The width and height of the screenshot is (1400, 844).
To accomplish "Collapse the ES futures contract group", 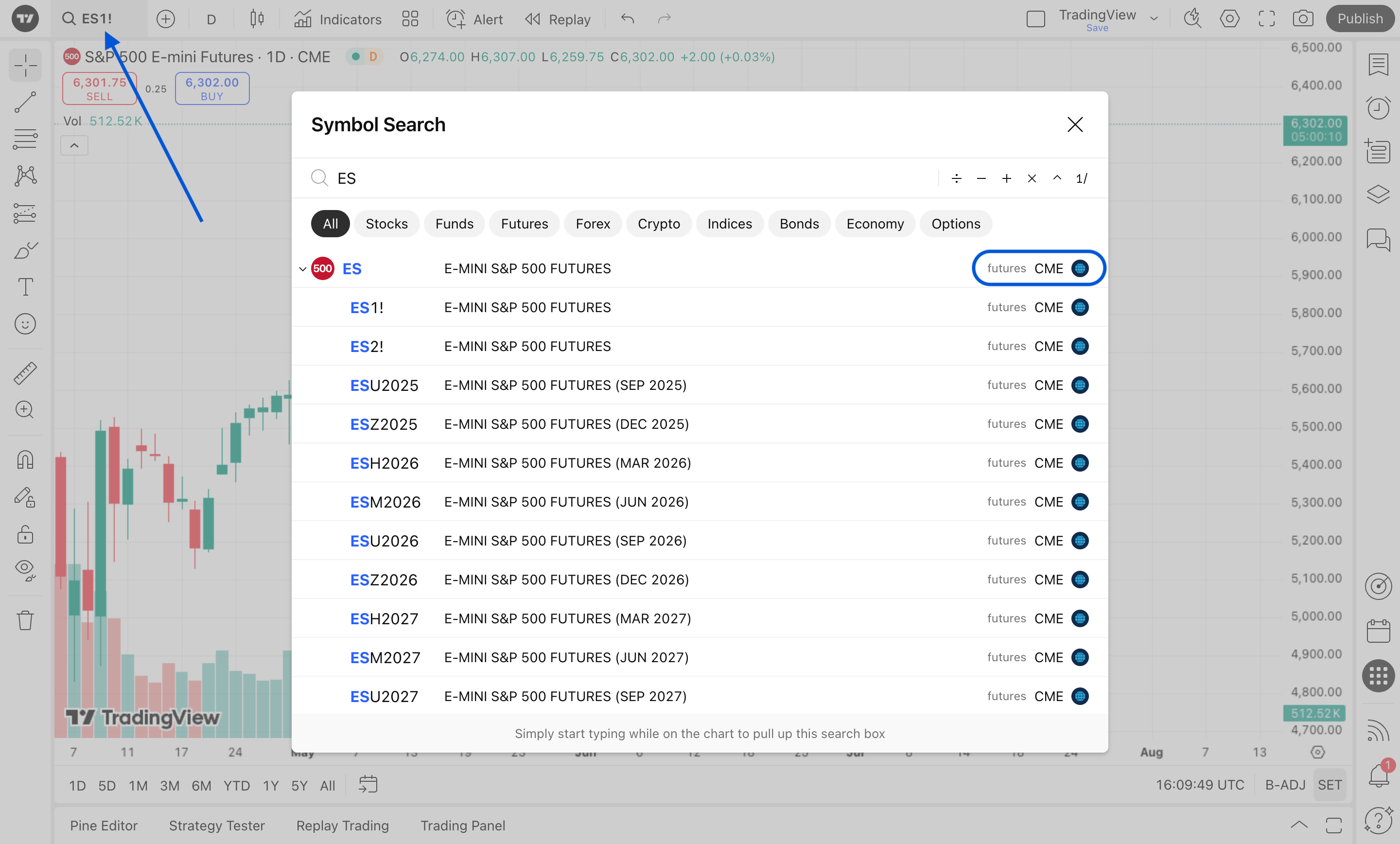I will click(302, 269).
